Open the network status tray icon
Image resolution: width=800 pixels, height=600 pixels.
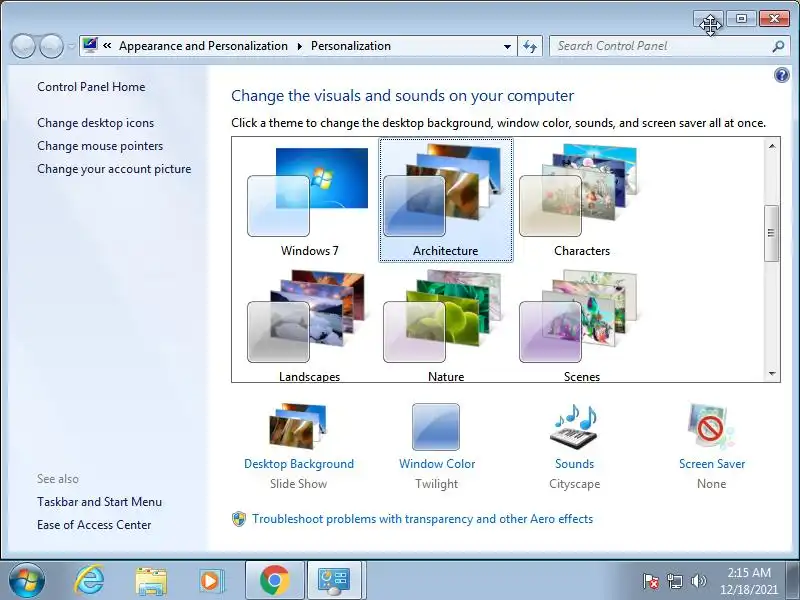[x=674, y=581]
